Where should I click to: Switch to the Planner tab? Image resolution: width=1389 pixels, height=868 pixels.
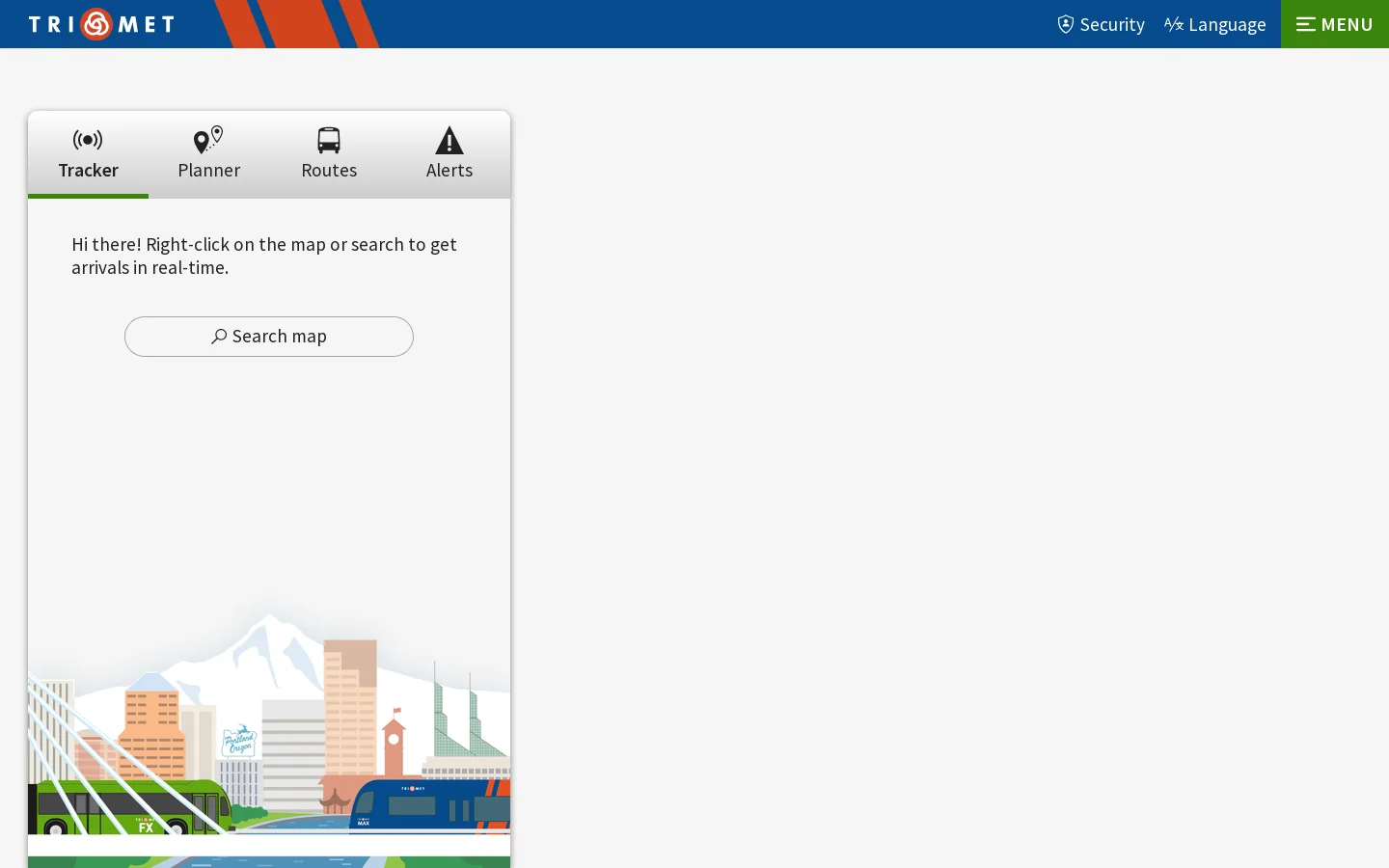point(208,154)
